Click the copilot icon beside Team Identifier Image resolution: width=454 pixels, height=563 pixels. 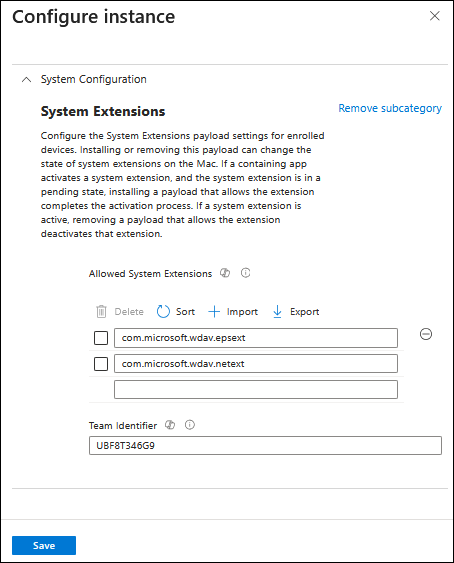(170, 425)
